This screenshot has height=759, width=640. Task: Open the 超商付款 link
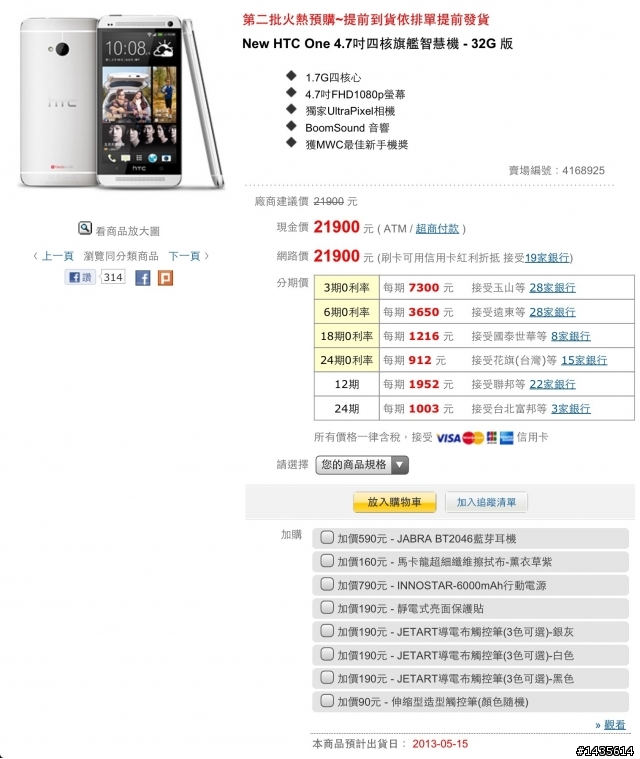pyautogui.click(x=437, y=228)
